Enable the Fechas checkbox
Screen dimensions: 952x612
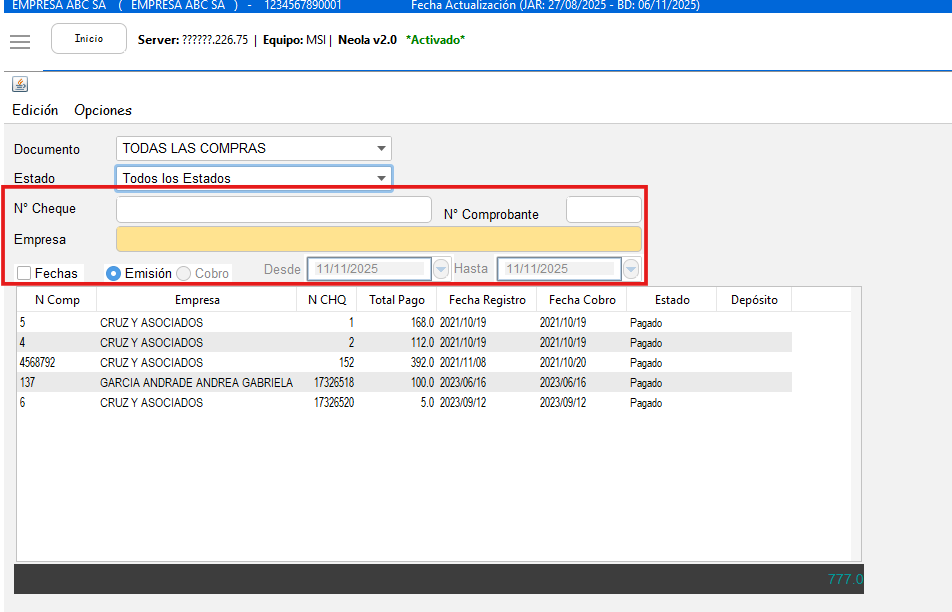click(25, 273)
